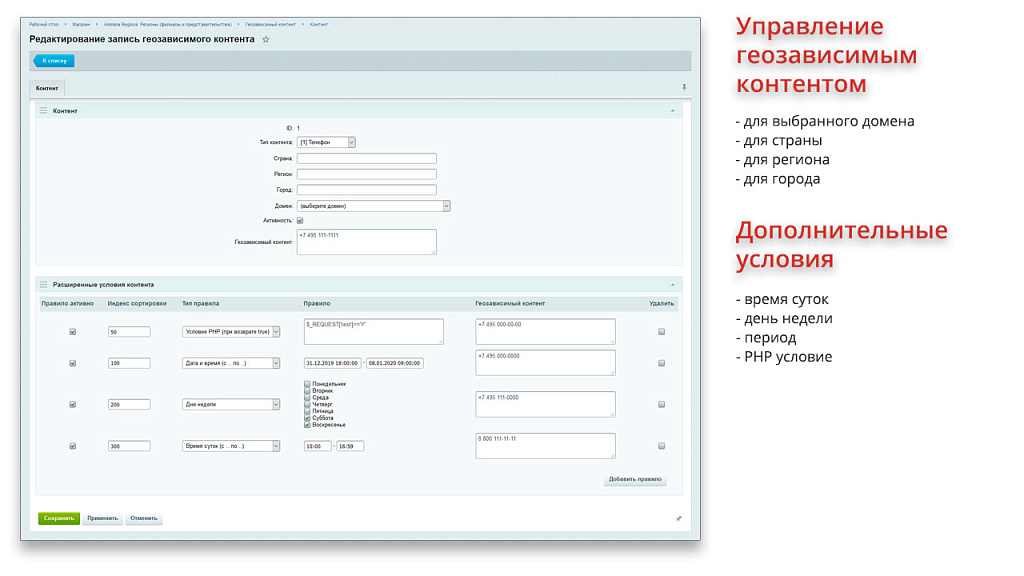Open the Тип контента dropdown

[x=326, y=143]
